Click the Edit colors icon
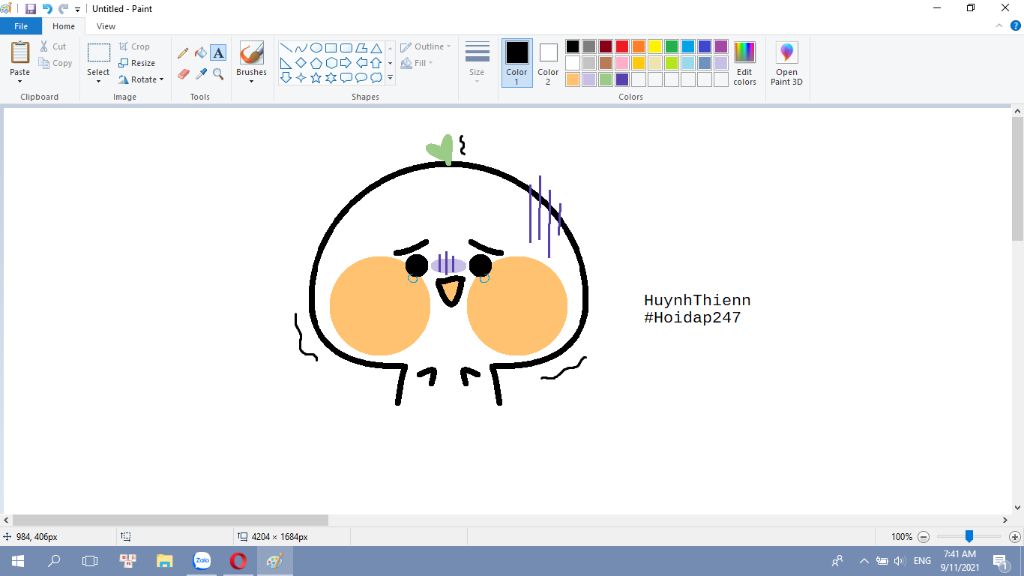 point(745,62)
